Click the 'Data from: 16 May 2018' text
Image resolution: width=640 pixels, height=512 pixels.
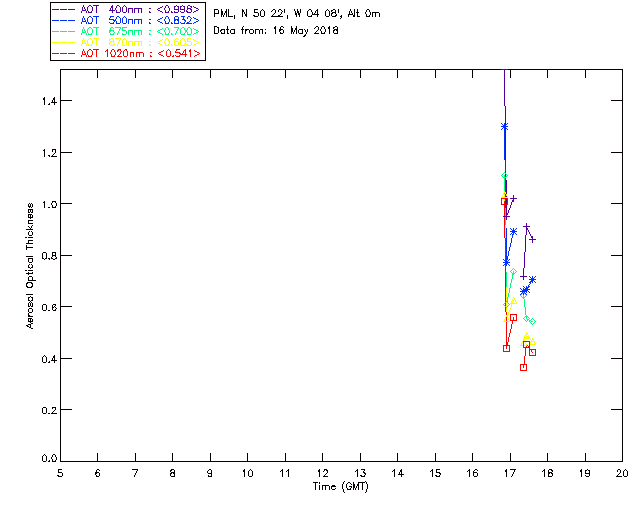(x=276, y=31)
